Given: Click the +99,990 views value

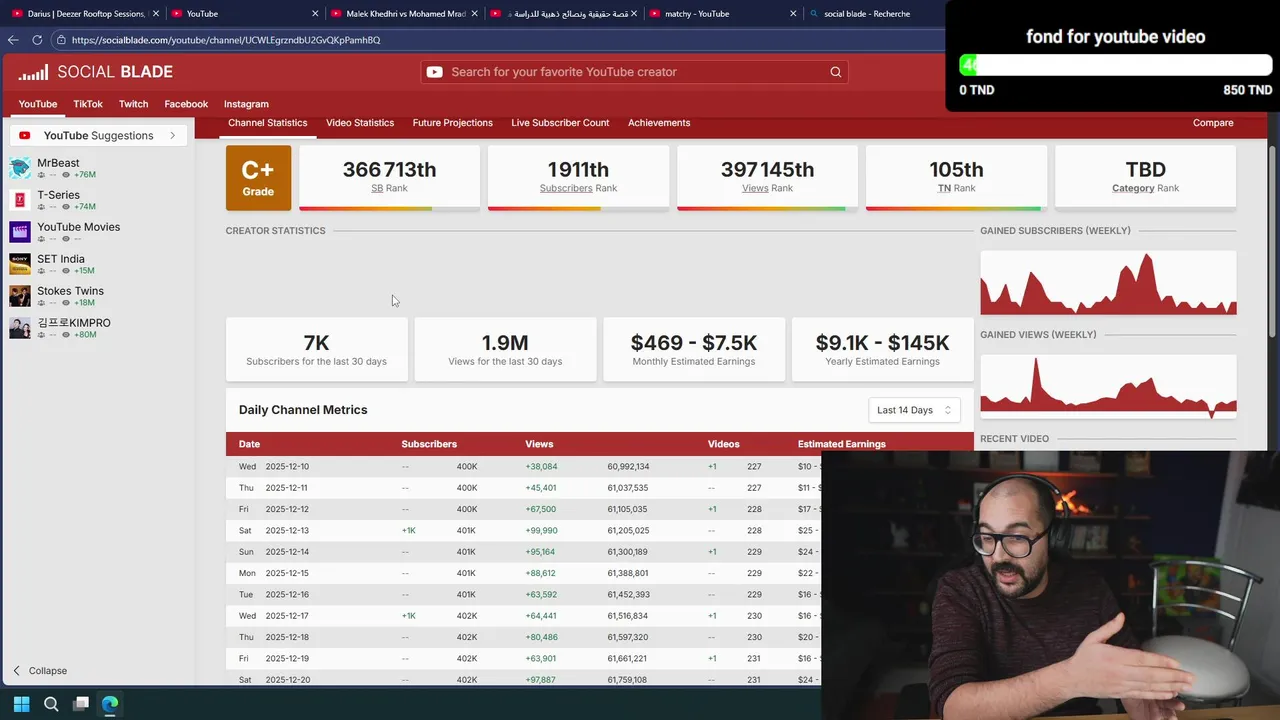Looking at the screenshot, I should point(541,531).
